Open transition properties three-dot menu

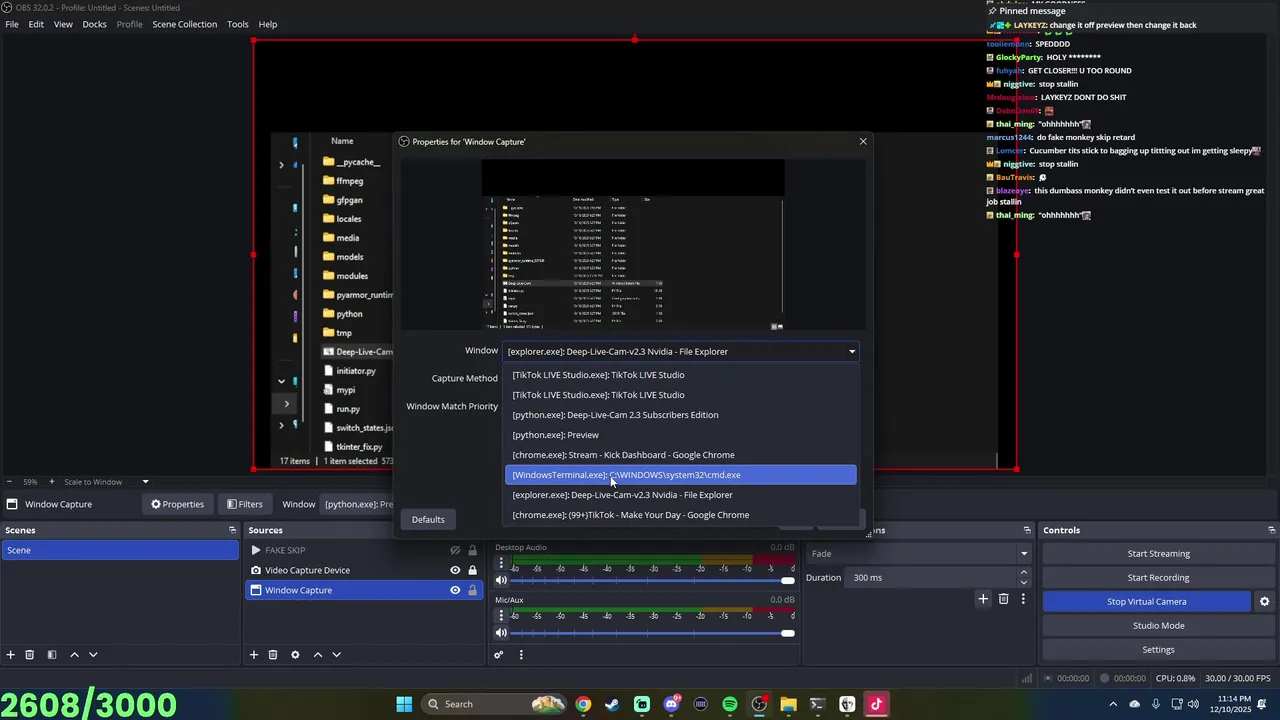tap(1023, 599)
